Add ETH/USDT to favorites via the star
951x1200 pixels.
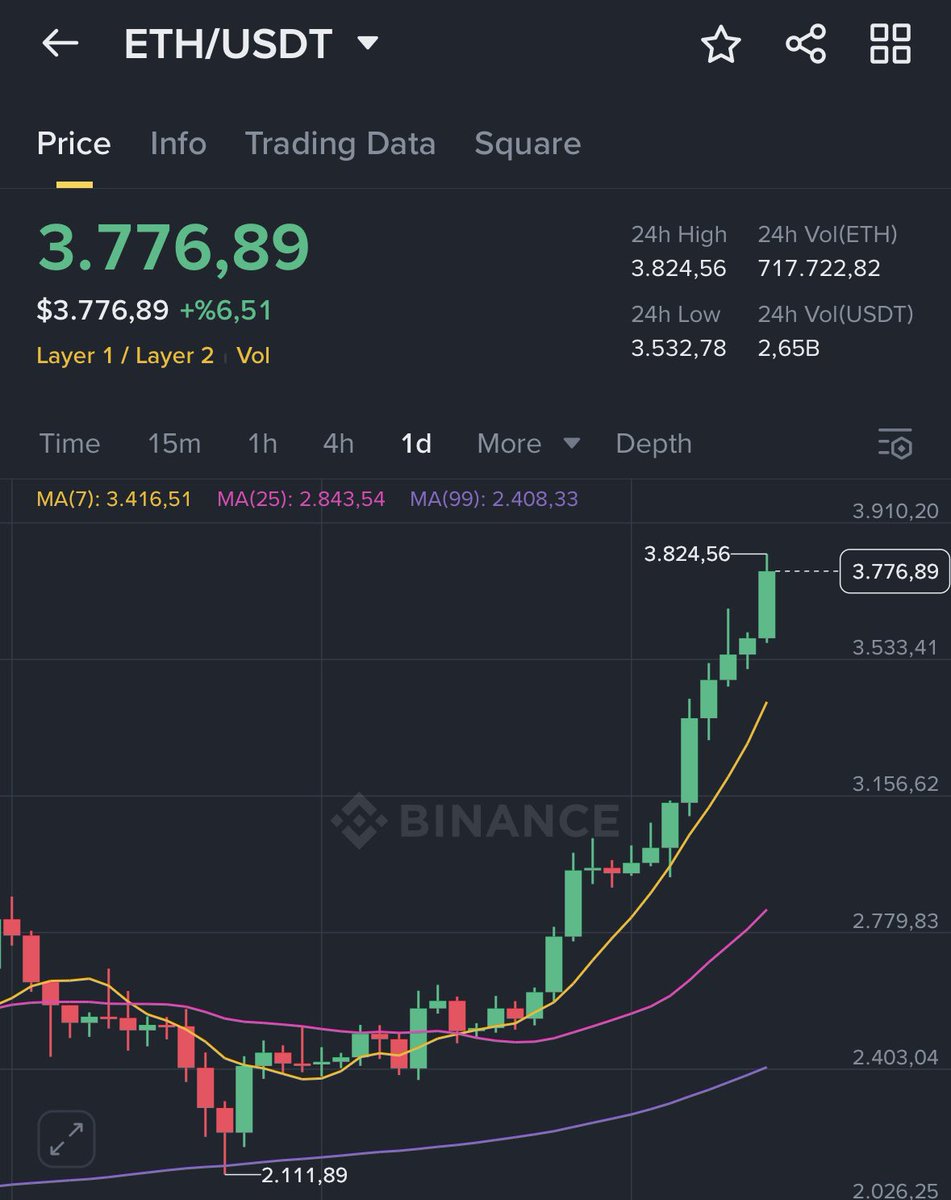(721, 44)
